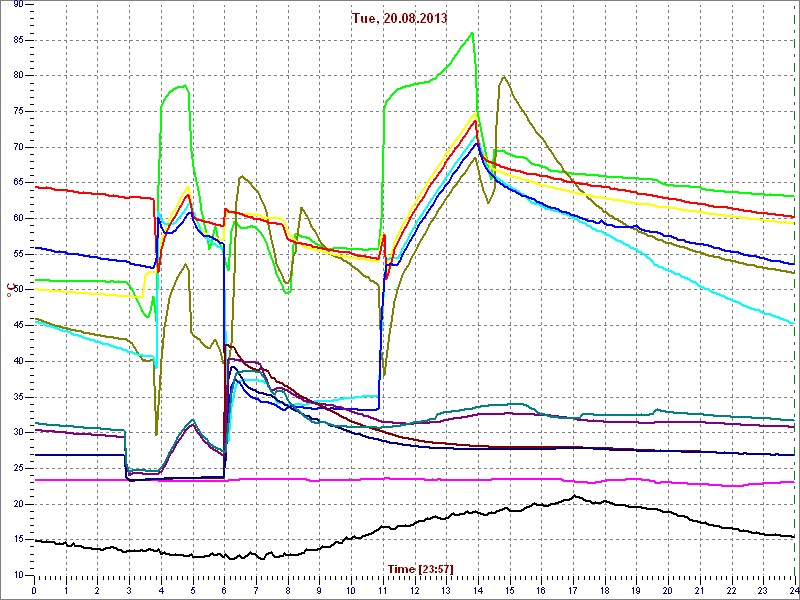Click the Time [23:57] axis caption

pyautogui.click(x=420, y=568)
